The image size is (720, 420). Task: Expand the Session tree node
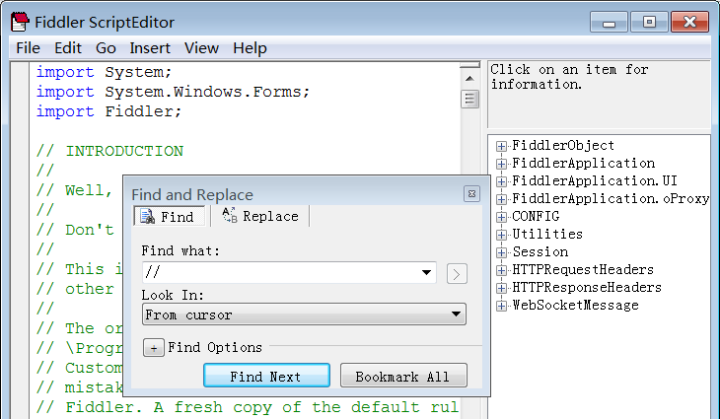pos(501,253)
